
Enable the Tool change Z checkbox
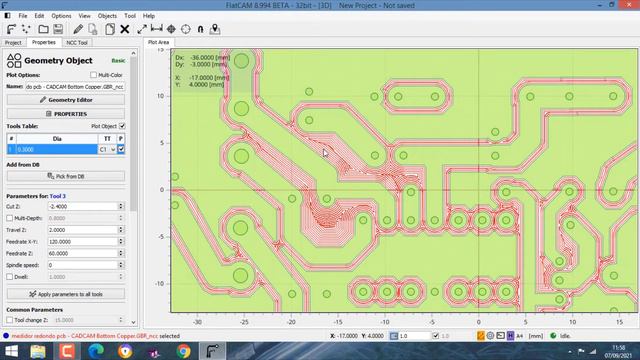(9, 320)
